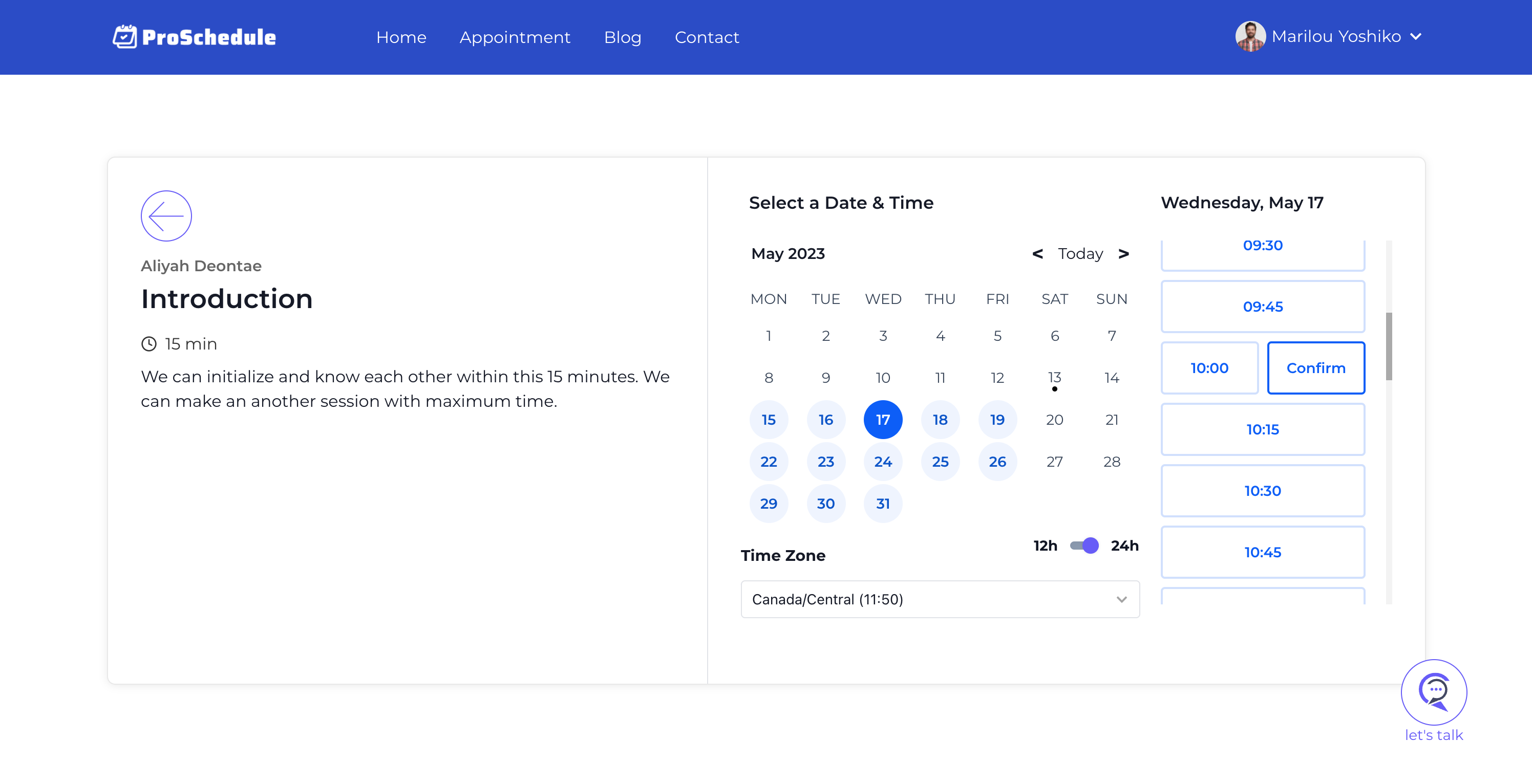
Task: Go to next month arrow
Action: click(1123, 254)
